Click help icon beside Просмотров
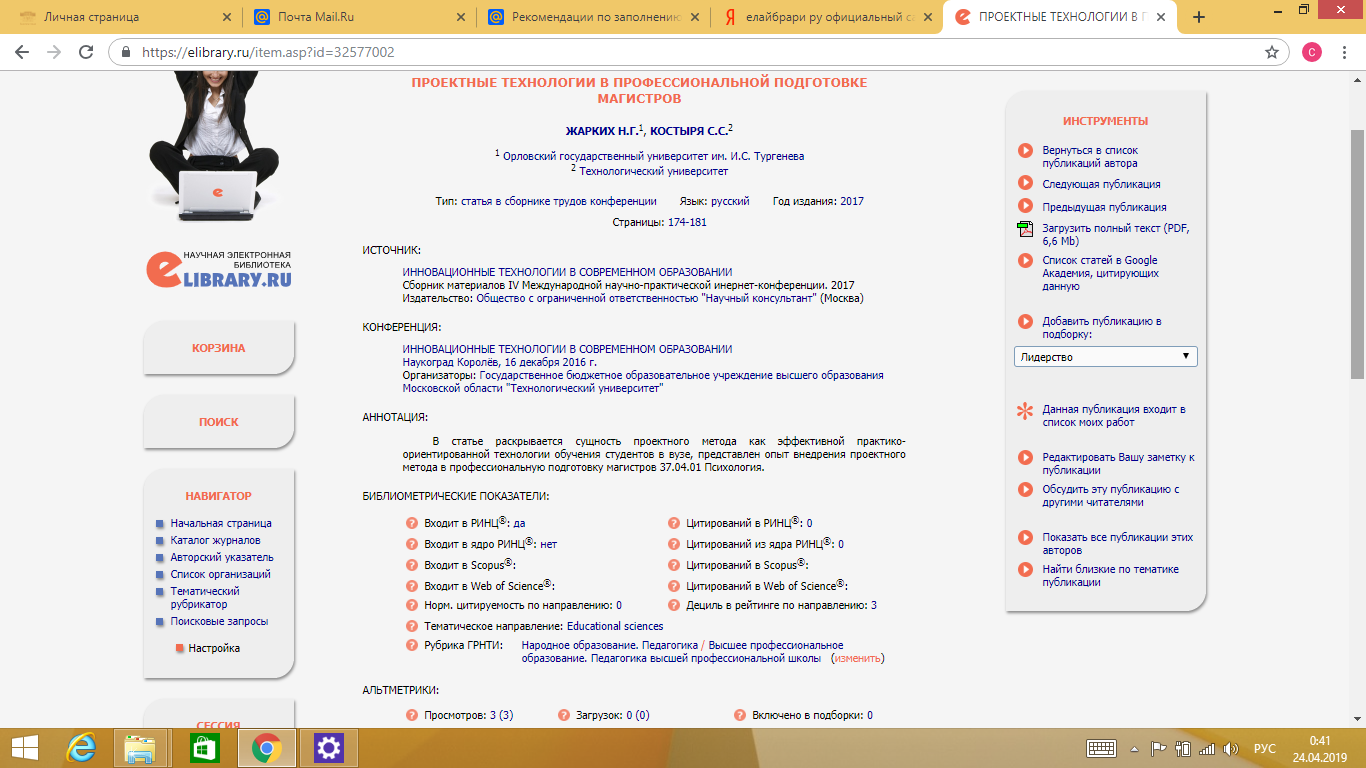Viewport: 1366px width, 768px height. [412, 715]
